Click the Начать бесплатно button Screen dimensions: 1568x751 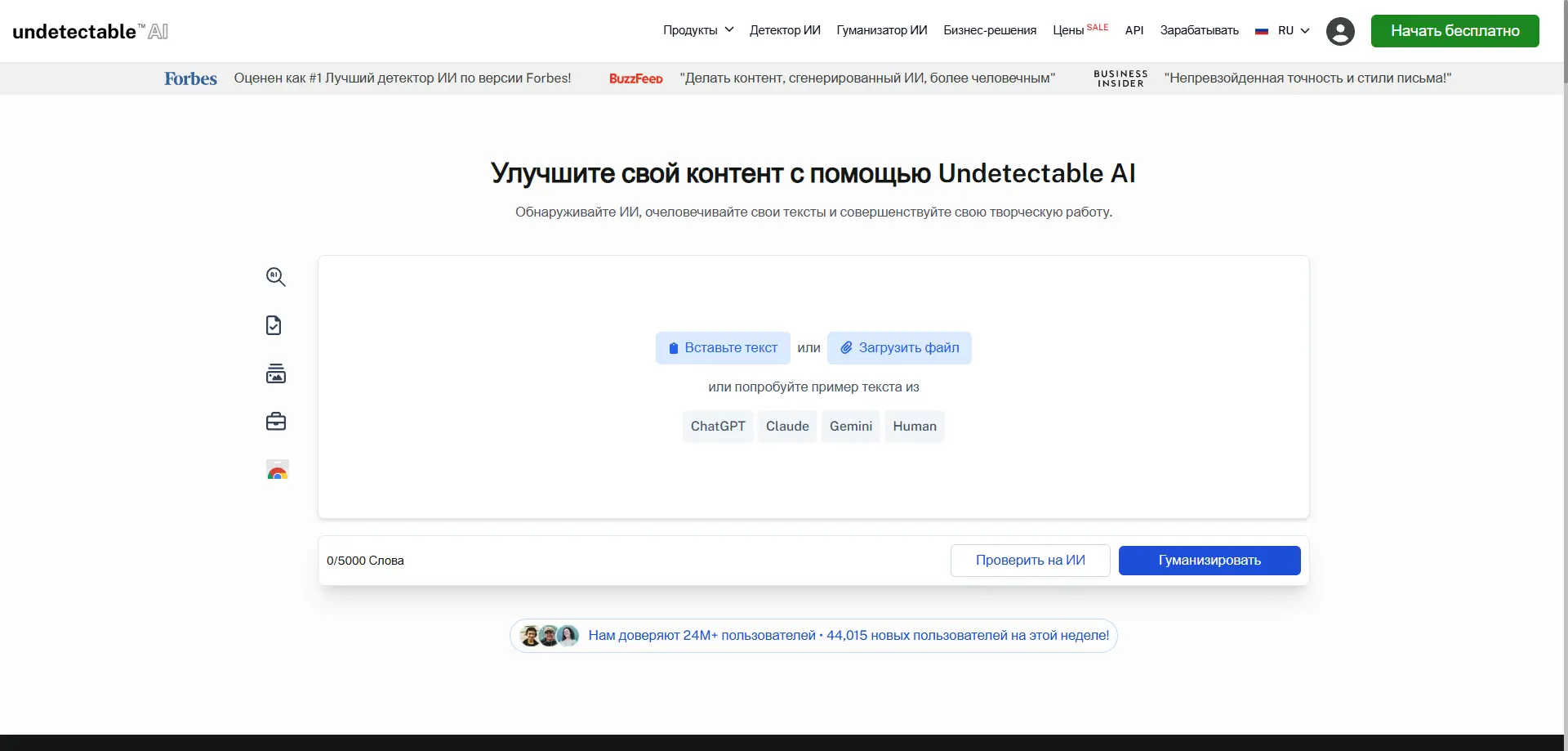pos(1454,31)
